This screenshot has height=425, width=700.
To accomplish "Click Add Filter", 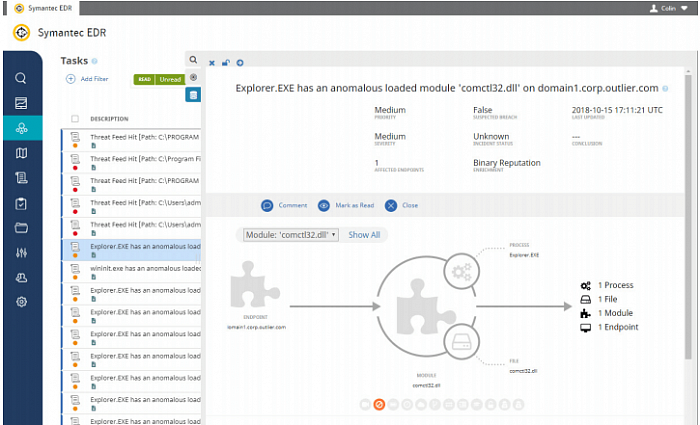I will [87, 79].
